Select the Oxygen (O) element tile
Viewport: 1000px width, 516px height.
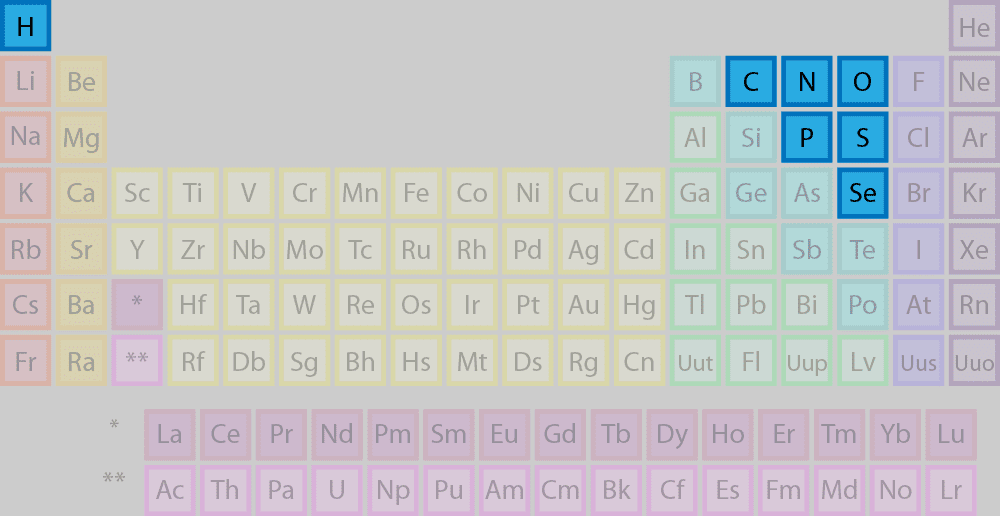pyautogui.click(x=862, y=82)
